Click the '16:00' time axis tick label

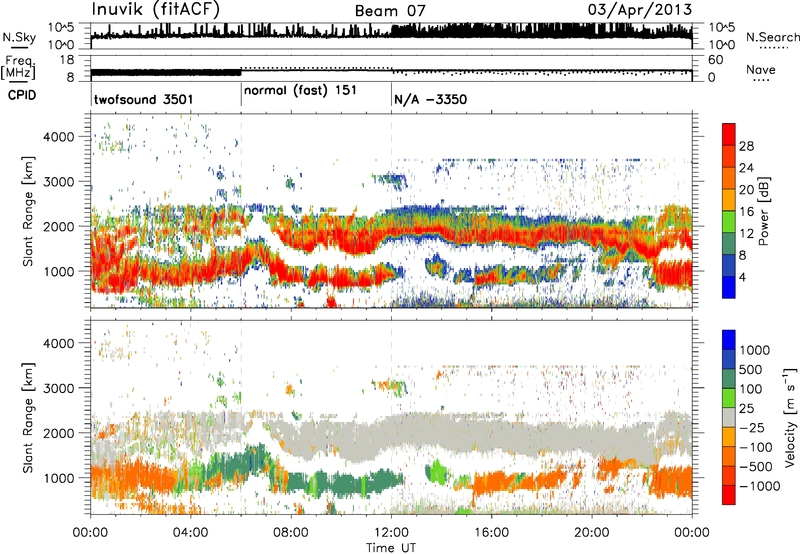click(x=491, y=533)
